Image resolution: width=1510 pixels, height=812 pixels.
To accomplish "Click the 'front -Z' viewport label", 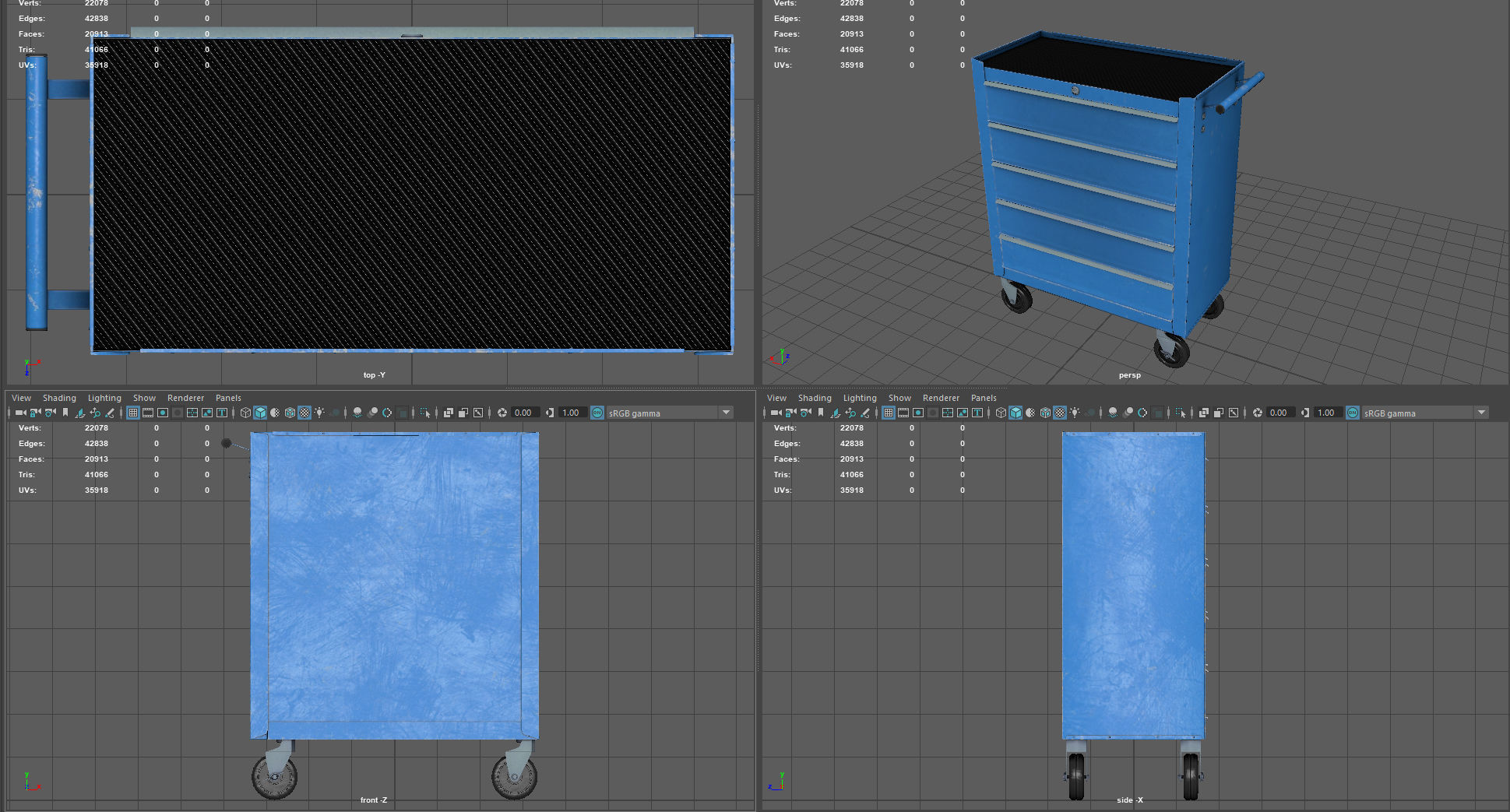I will pyautogui.click(x=373, y=800).
